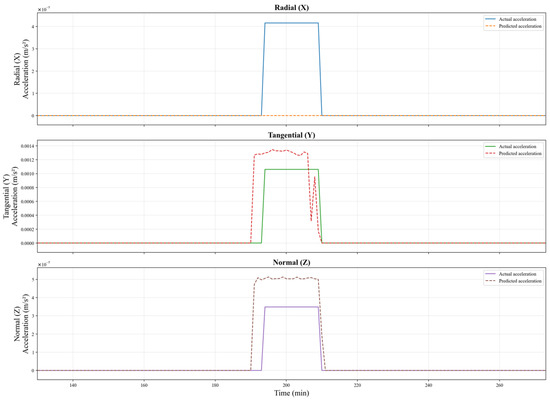Click the red dashed dip in Tangential plot
The height and width of the screenshot is (401, 550).
311,219
